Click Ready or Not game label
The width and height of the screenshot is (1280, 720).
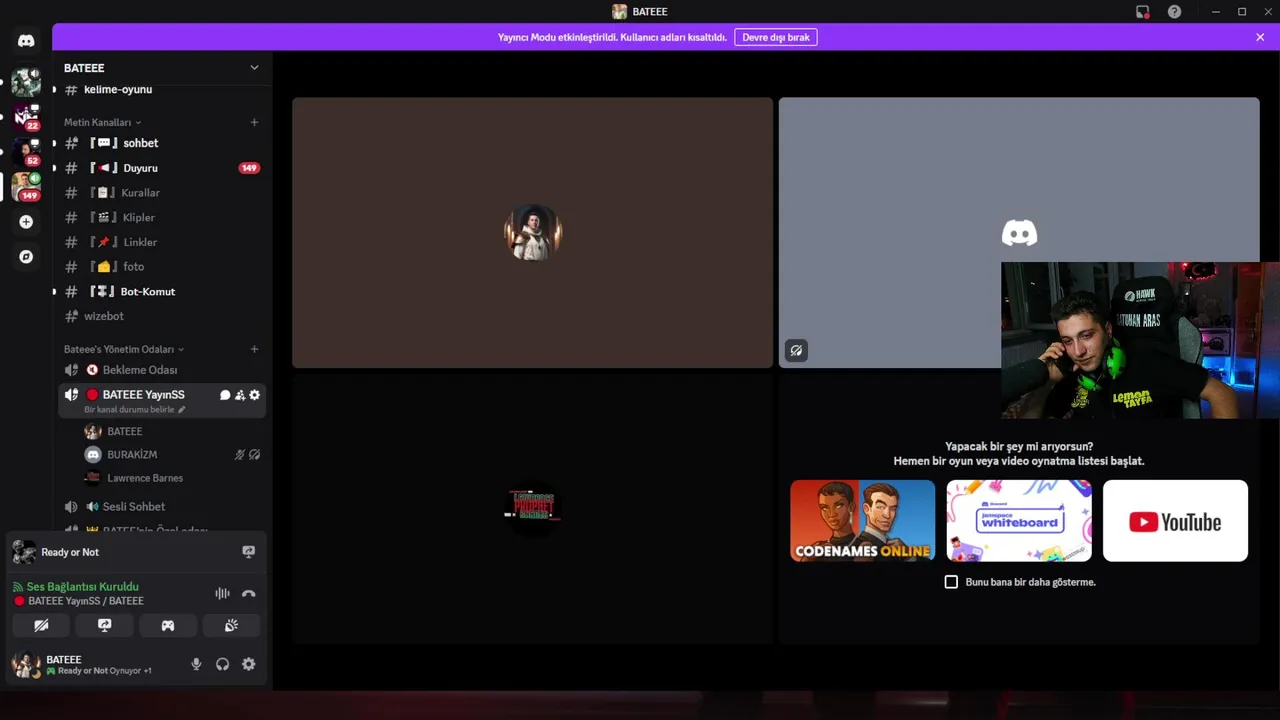(70, 552)
